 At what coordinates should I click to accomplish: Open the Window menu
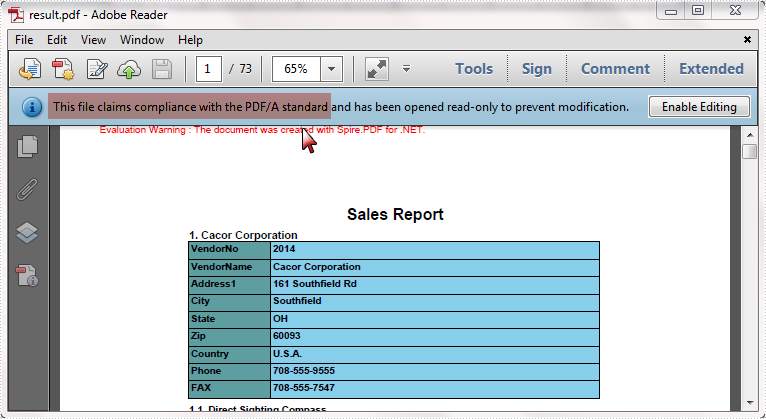pos(142,40)
